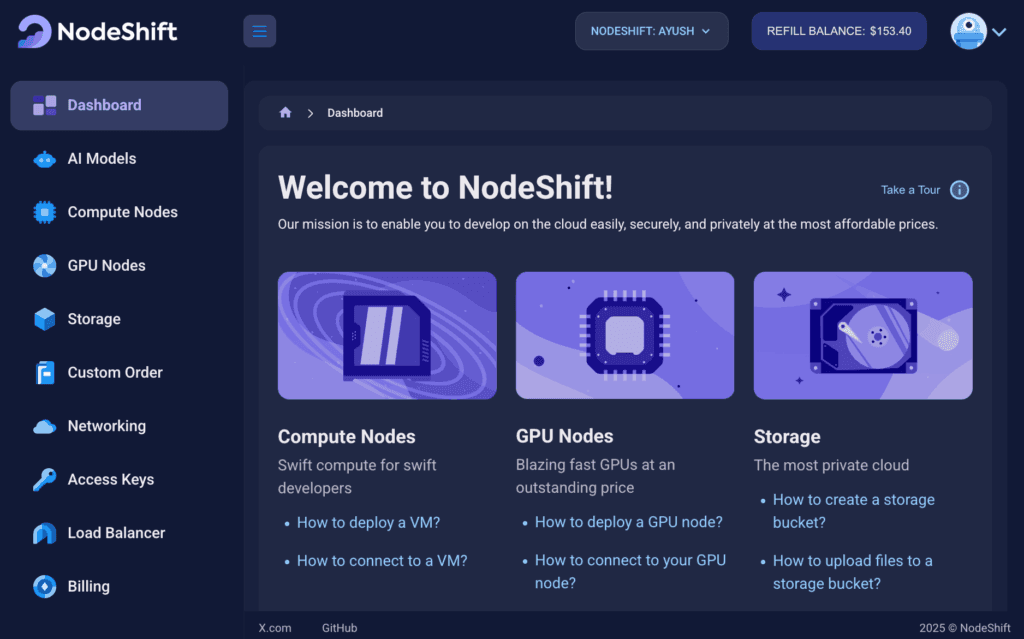This screenshot has height=639, width=1024.
Task: Click the Storage card hard drive illustration
Action: tap(863, 335)
